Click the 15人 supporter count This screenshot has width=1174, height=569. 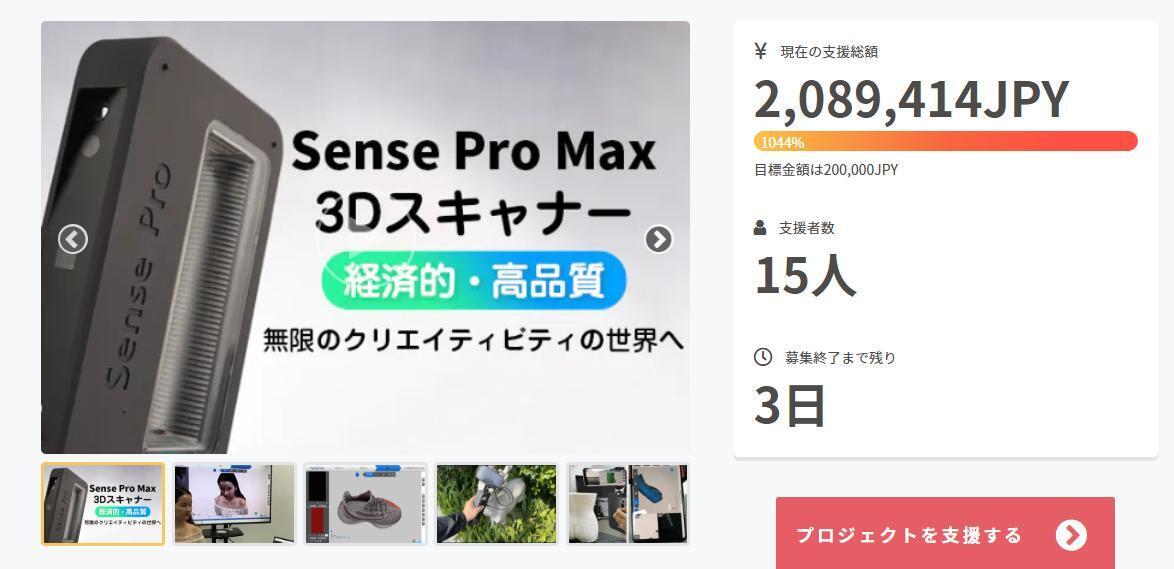click(805, 276)
